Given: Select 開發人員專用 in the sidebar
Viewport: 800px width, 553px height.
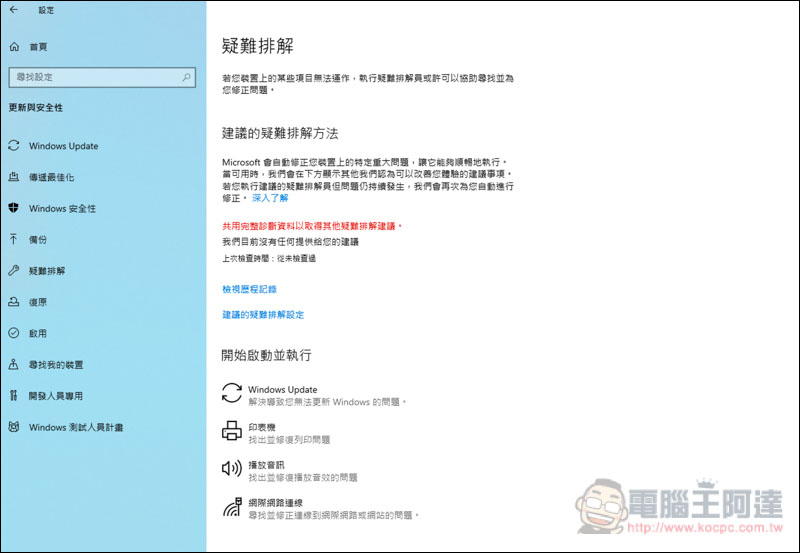Looking at the screenshot, I should pos(56,396).
